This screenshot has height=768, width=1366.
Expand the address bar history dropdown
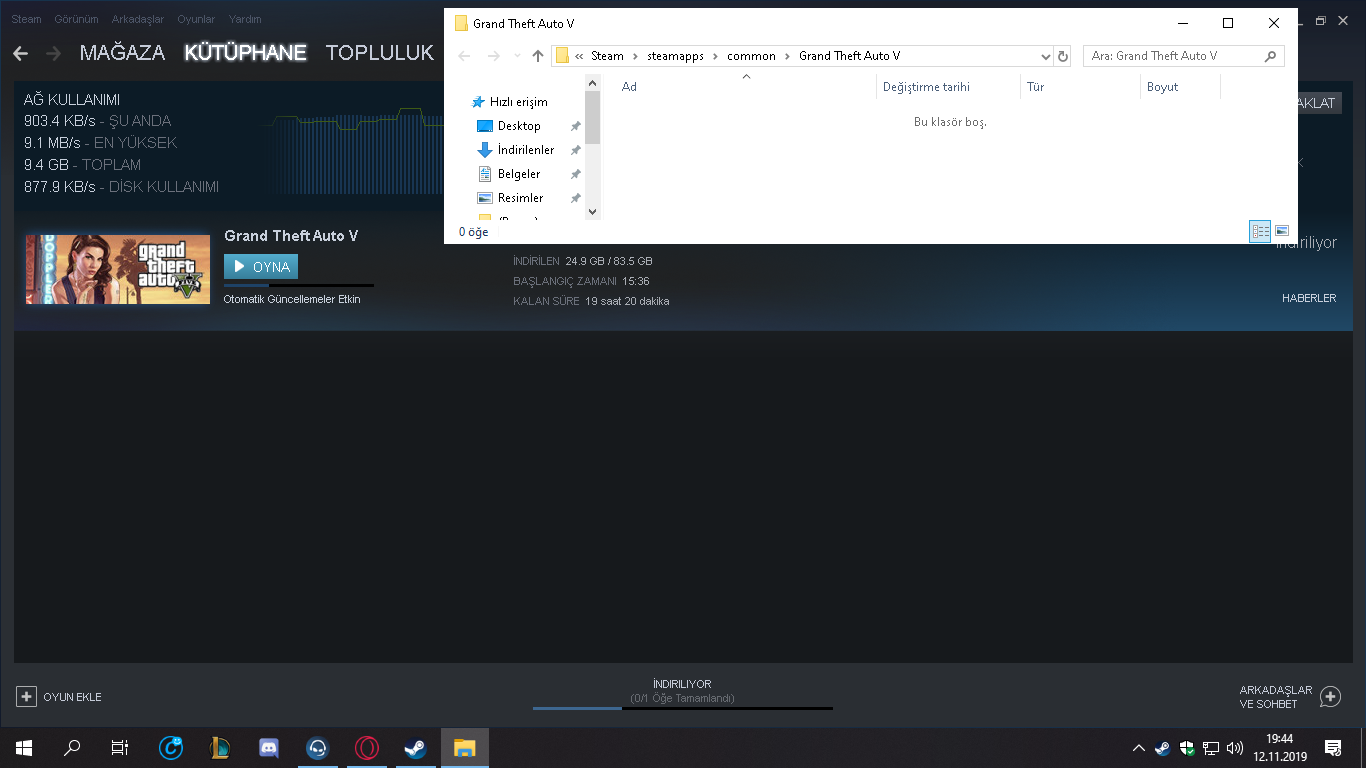pos(1046,56)
